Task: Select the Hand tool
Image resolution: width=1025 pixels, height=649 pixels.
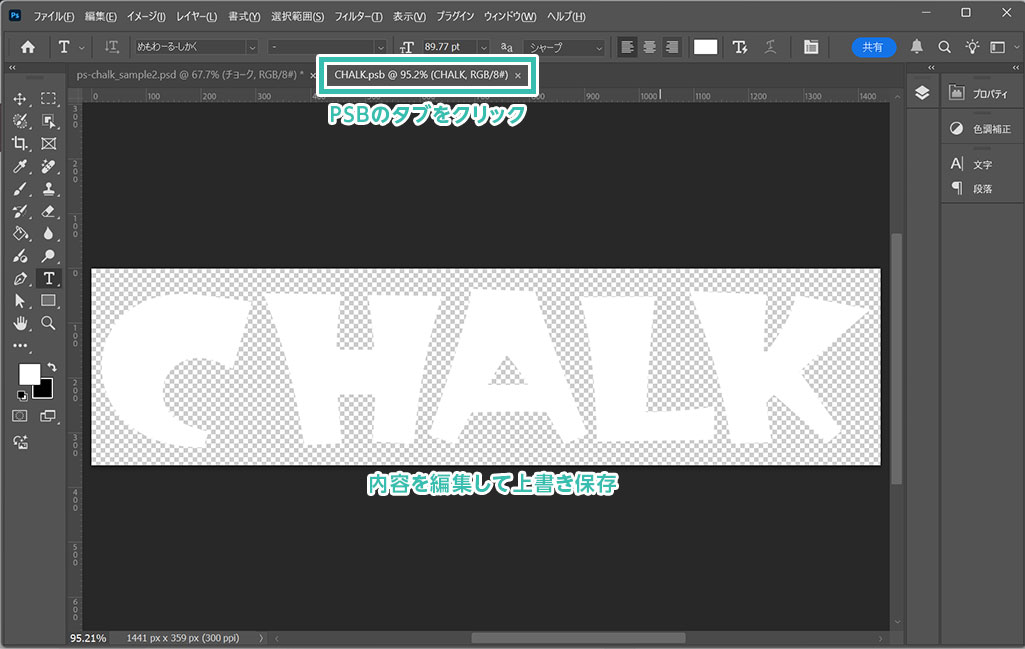Action: (x=20, y=322)
